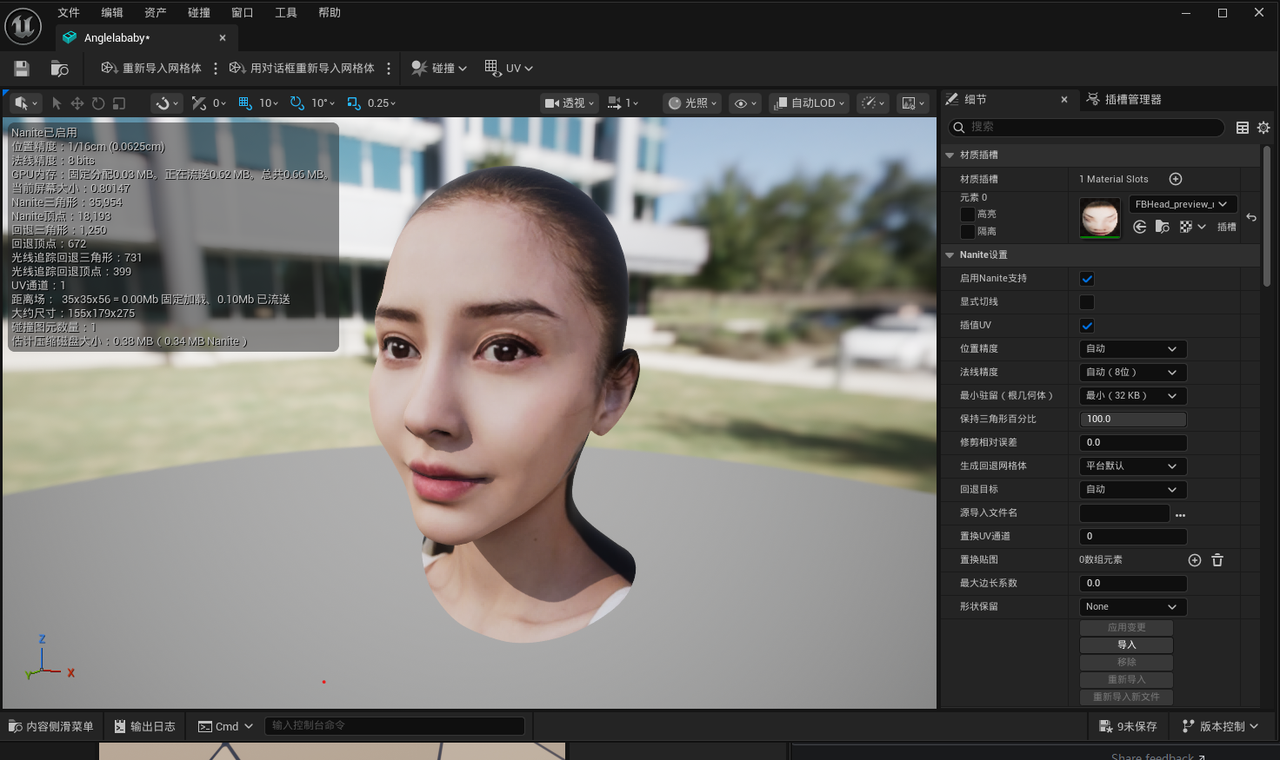Open the 碰撞 toolbar dropdown

coord(439,68)
